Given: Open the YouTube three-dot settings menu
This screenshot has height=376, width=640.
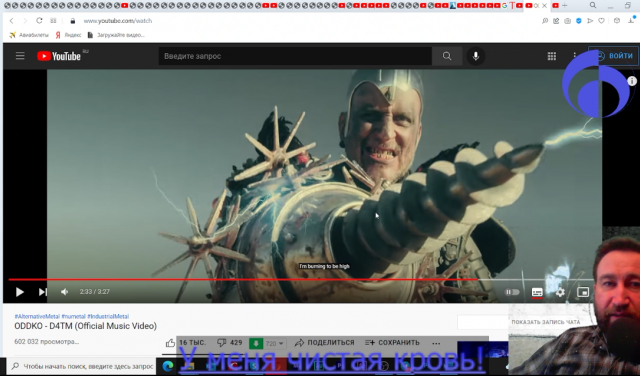Looking at the screenshot, I should [x=574, y=55].
